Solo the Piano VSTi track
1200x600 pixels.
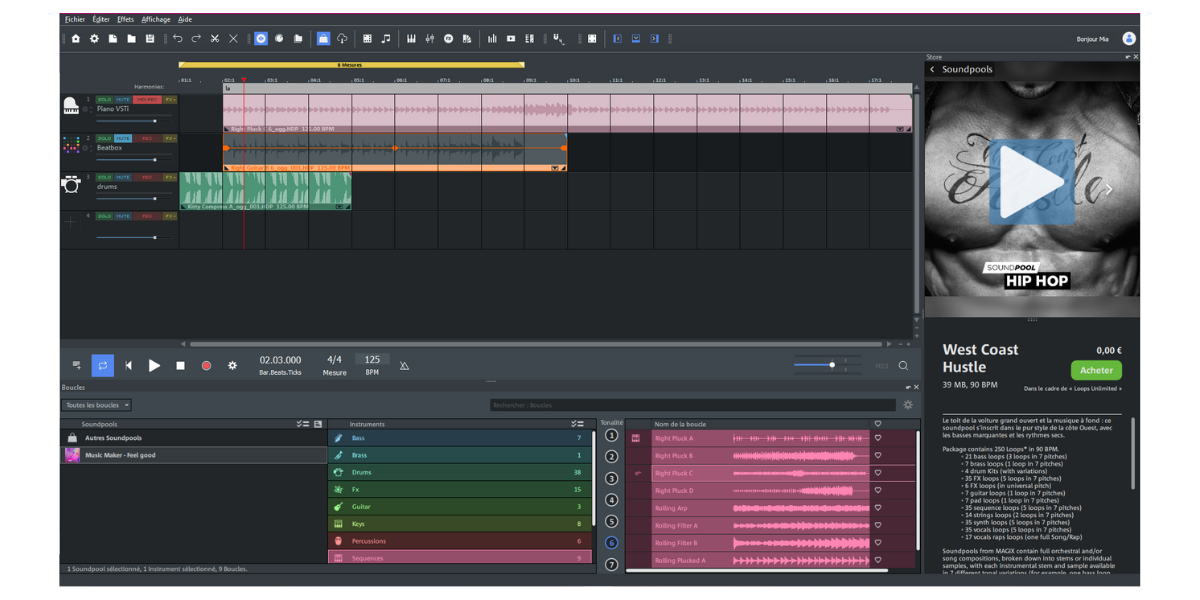coord(104,100)
